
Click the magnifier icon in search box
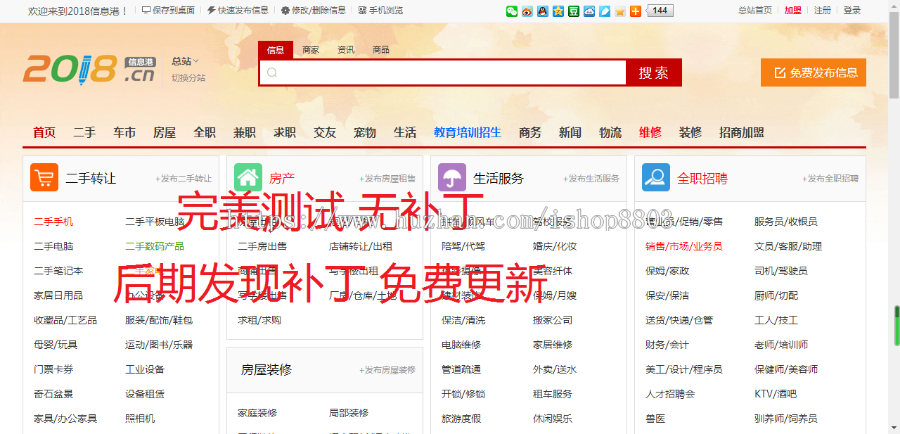tap(273, 73)
